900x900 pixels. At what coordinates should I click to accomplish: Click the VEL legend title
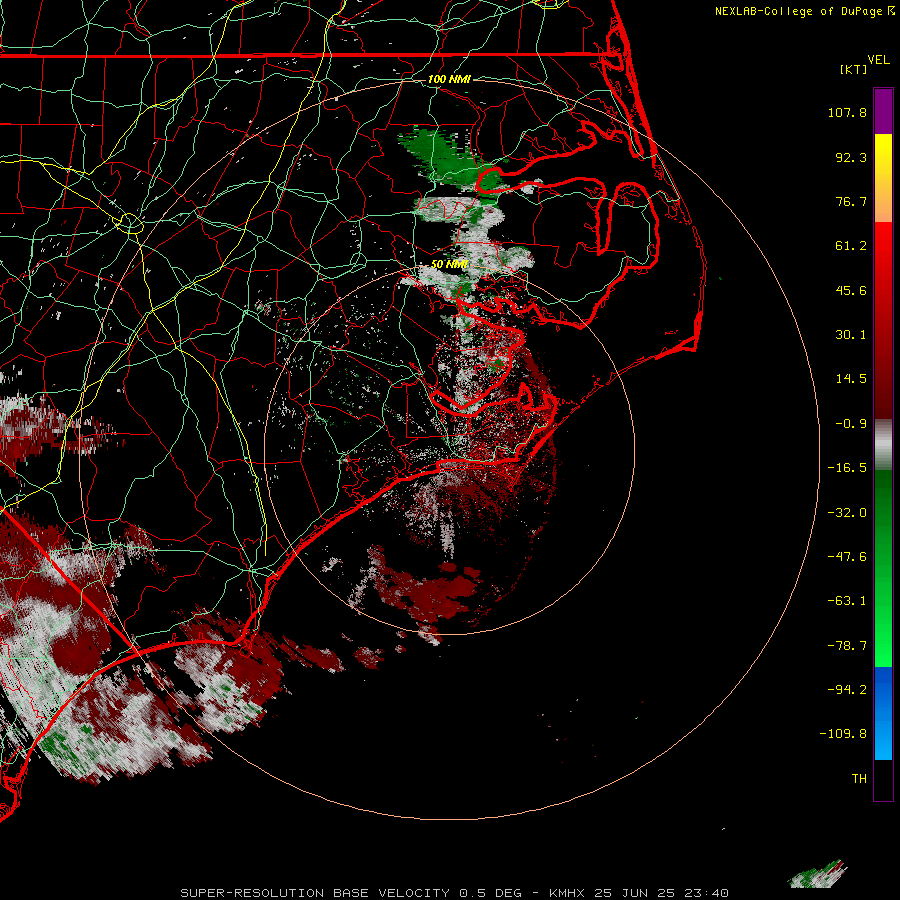tap(879, 59)
